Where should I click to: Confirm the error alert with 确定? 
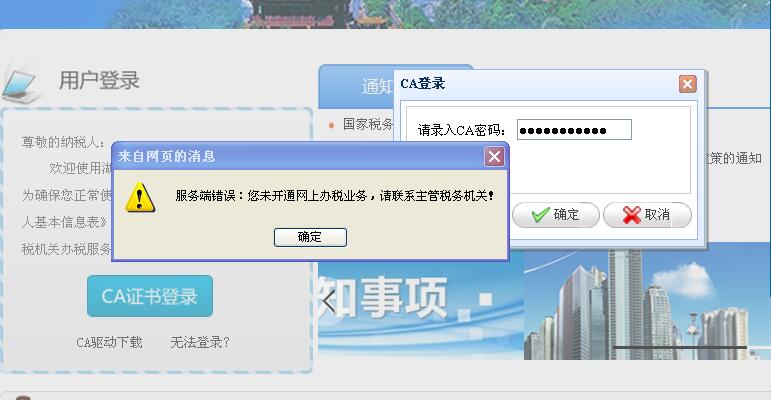310,237
